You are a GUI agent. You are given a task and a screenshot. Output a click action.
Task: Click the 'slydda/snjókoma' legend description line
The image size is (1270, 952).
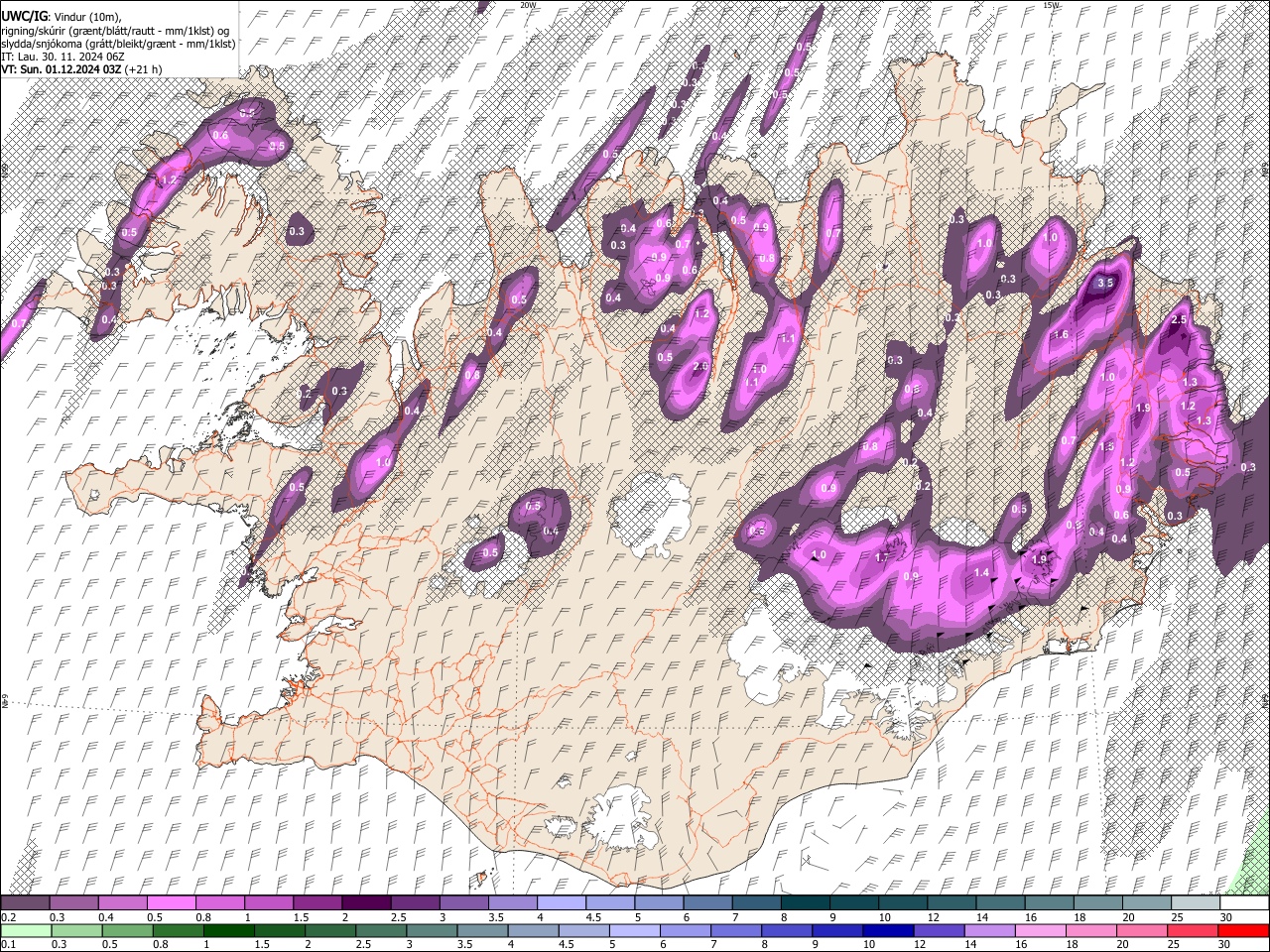pyautogui.click(x=119, y=44)
